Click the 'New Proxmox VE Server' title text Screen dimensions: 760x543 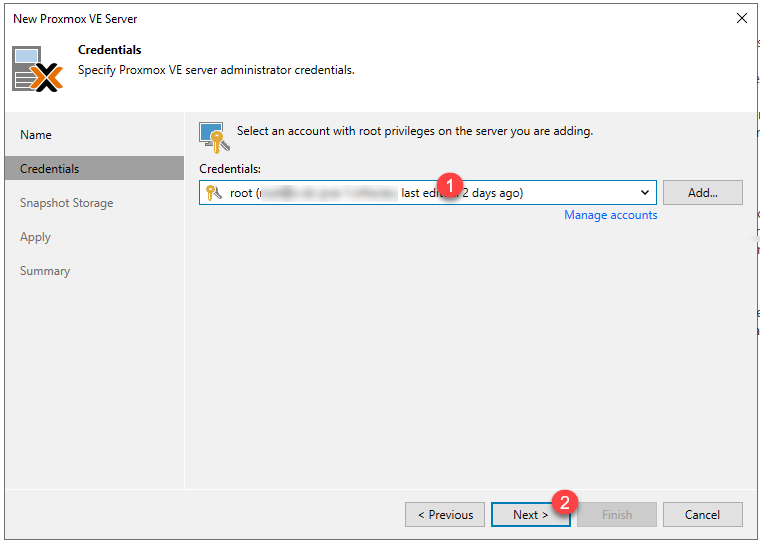tap(75, 19)
